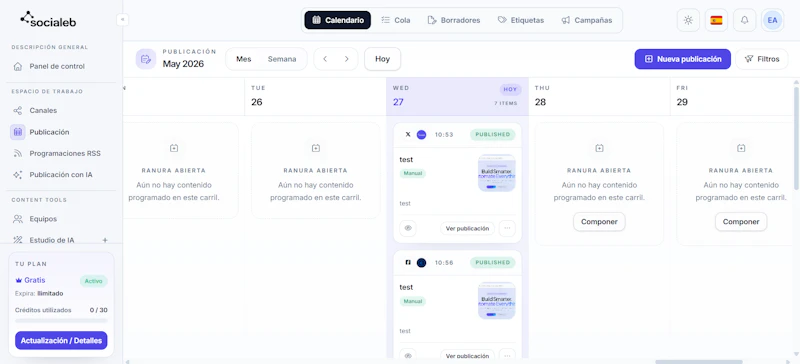Image resolution: width=800 pixels, height=364 pixels.
Task: Click the vertical scrollbar of the calendar
Action: tap(796, 138)
